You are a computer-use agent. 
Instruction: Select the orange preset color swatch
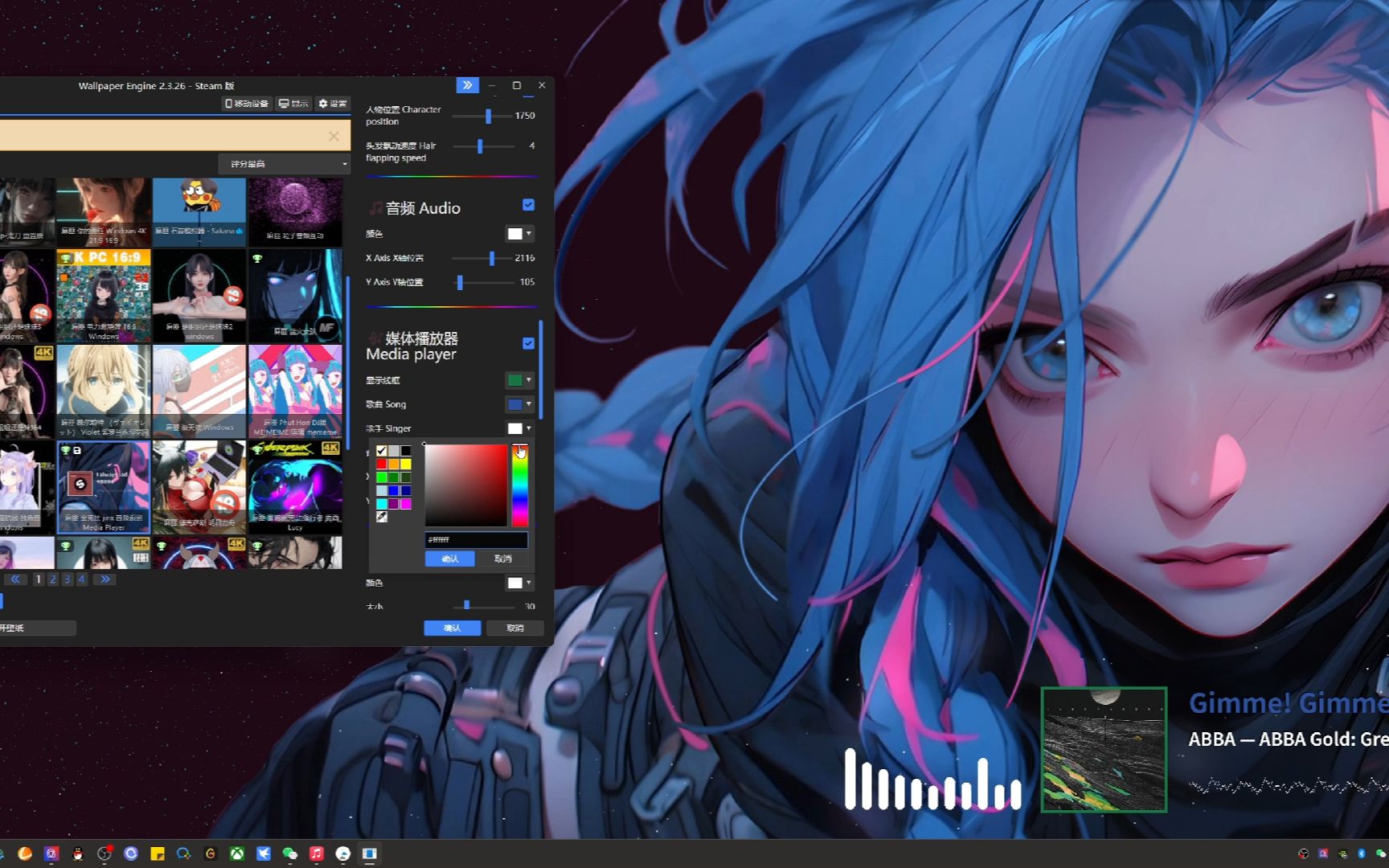pos(394,465)
